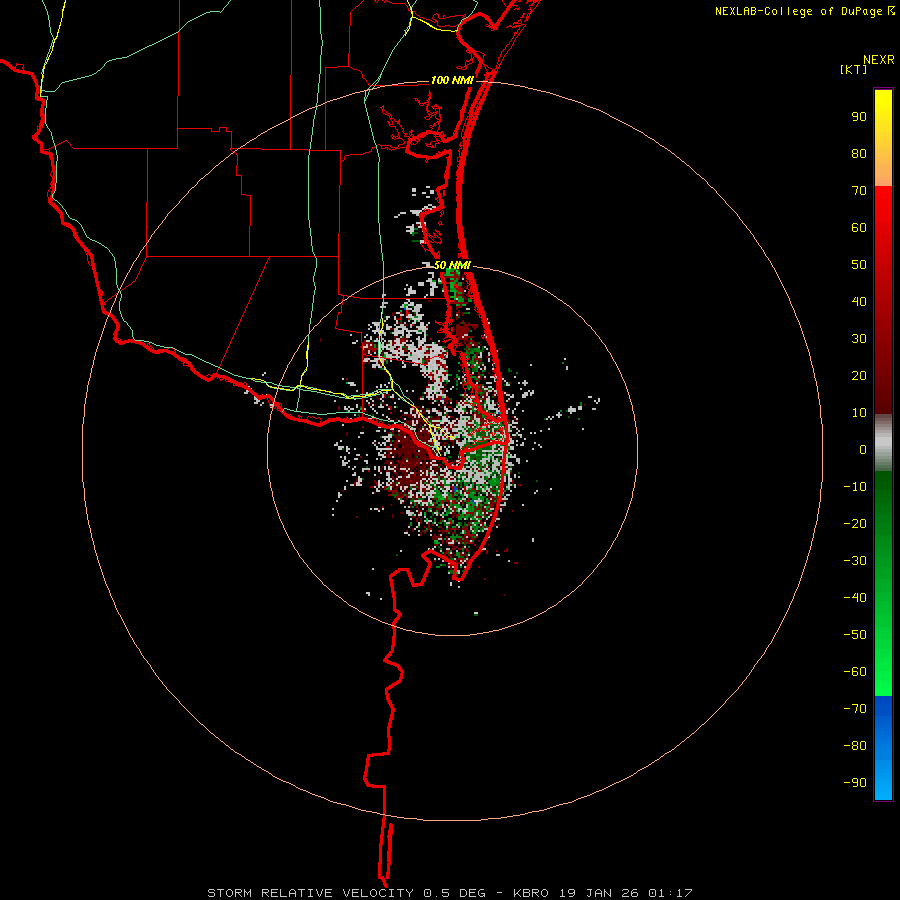This screenshot has width=900, height=900.
Task: Click the 80 value on the velocity scale
Action: click(x=859, y=154)
